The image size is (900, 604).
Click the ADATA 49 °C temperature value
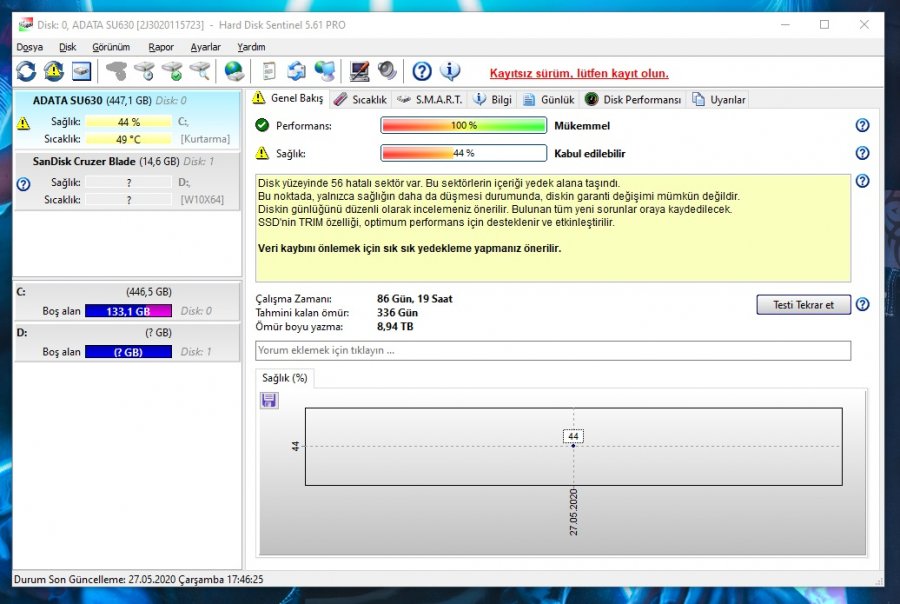(129, 139)
